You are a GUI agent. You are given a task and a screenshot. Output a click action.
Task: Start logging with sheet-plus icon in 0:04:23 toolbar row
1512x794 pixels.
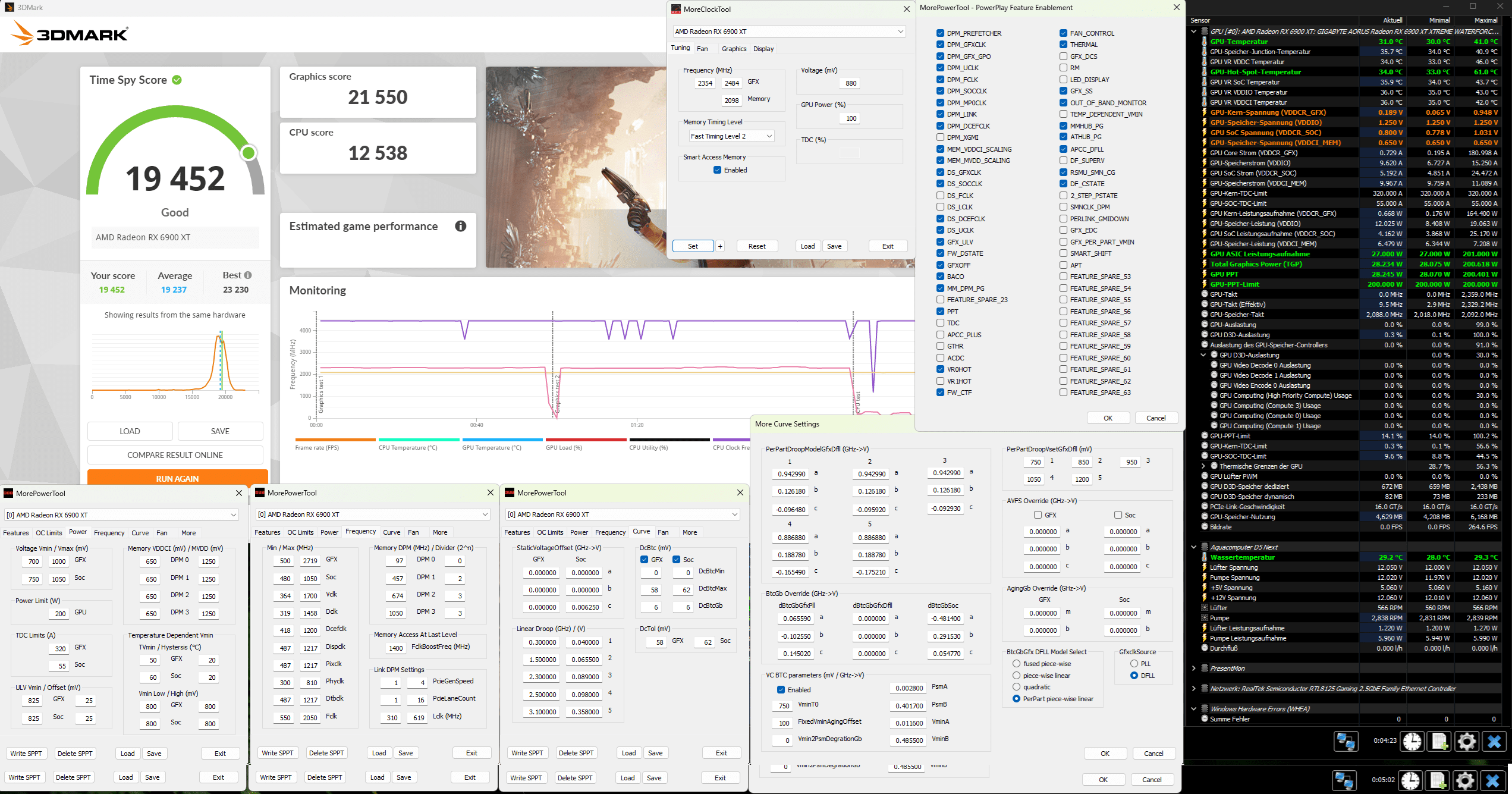[1439, 742]
